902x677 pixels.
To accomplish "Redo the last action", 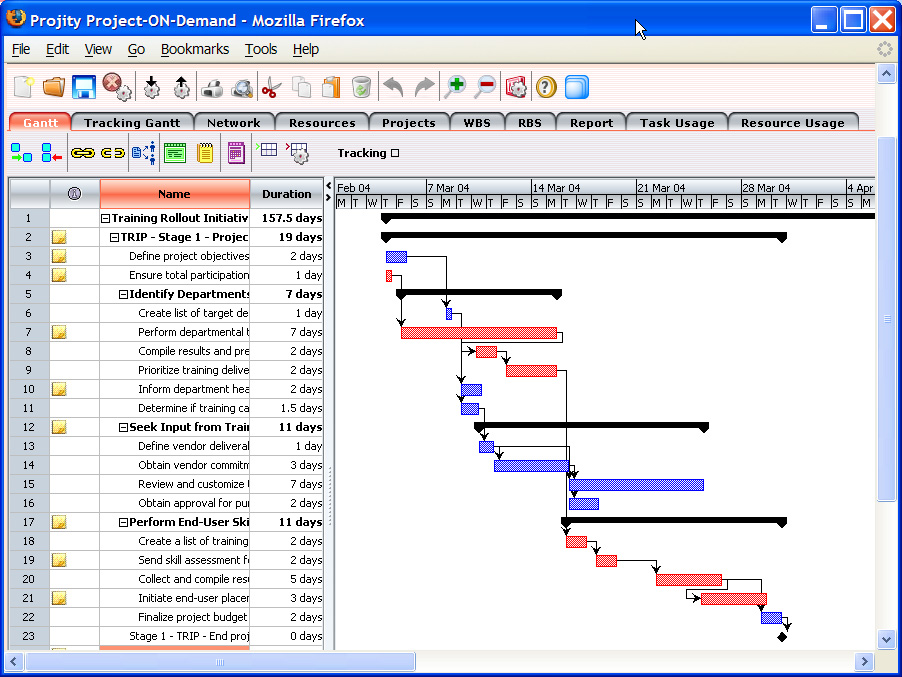I will [x=425, y=87].
